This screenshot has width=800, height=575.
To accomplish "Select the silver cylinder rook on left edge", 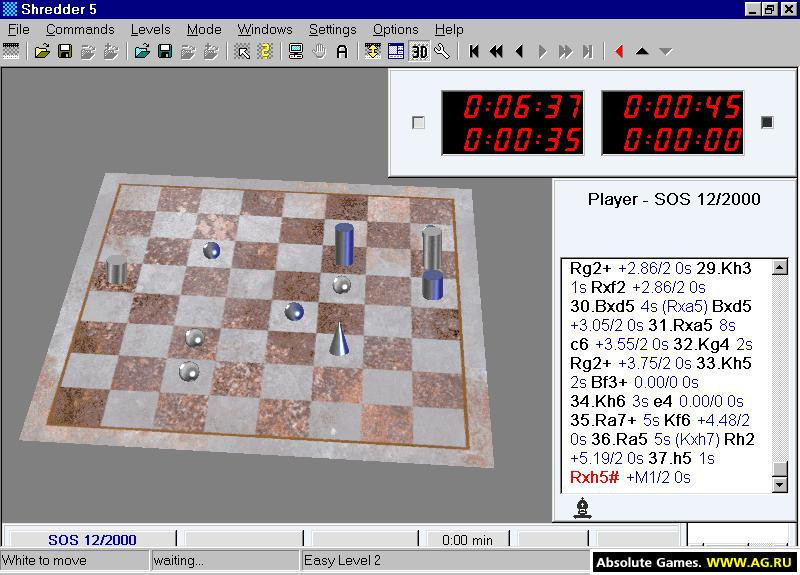I will click(x=116, y=270).
